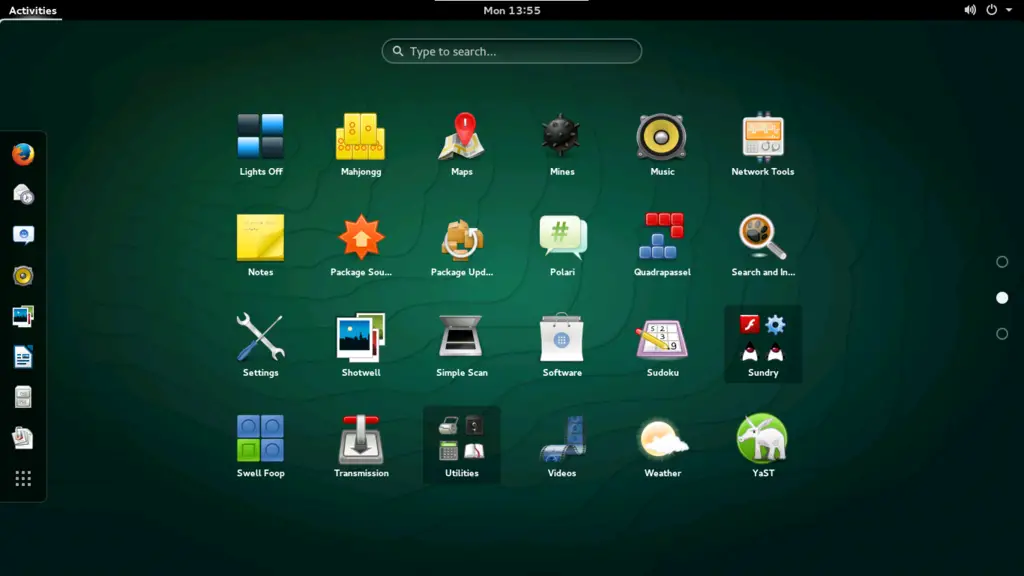Open the Videos app

coord(562,447)
